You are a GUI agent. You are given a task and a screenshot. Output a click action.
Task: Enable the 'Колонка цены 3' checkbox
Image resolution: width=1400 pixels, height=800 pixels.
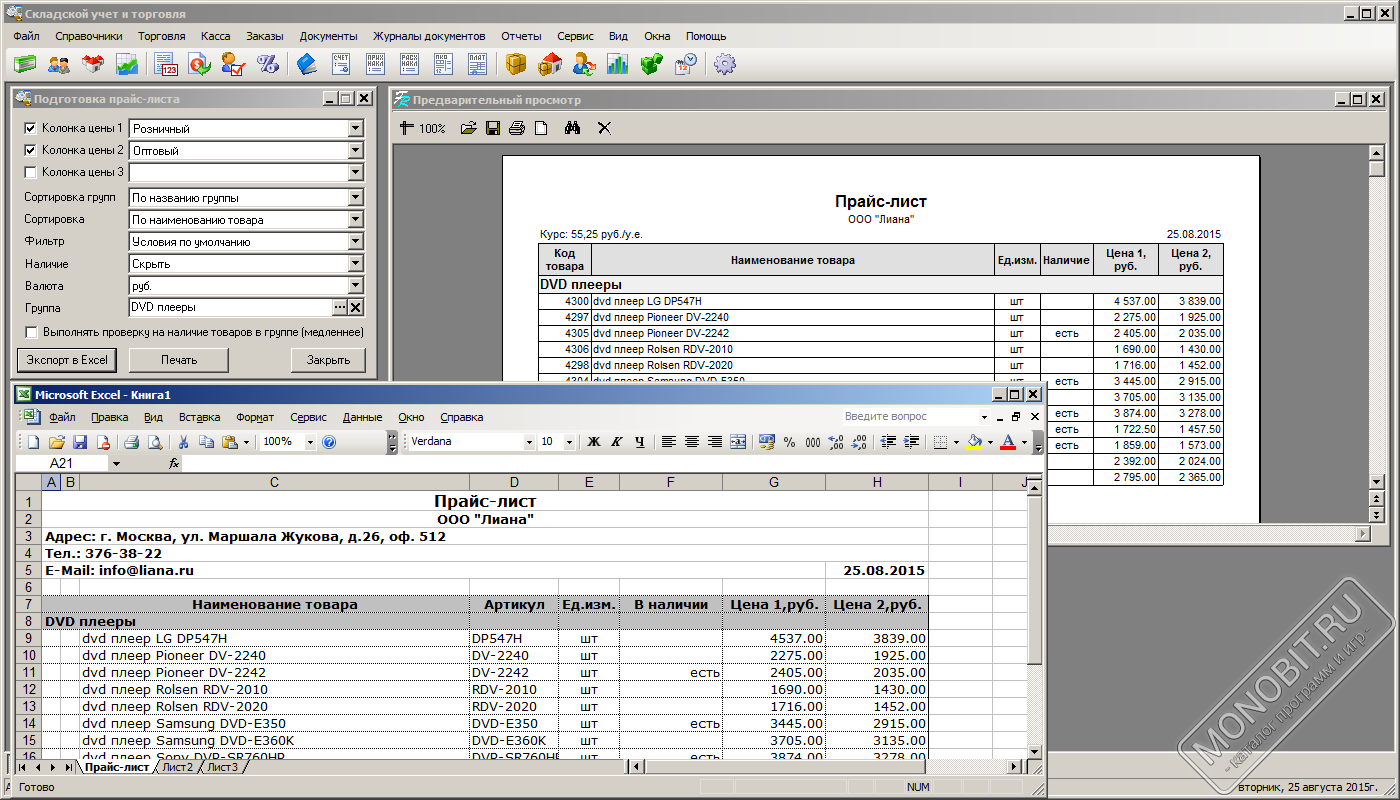[x=30, y=172]
